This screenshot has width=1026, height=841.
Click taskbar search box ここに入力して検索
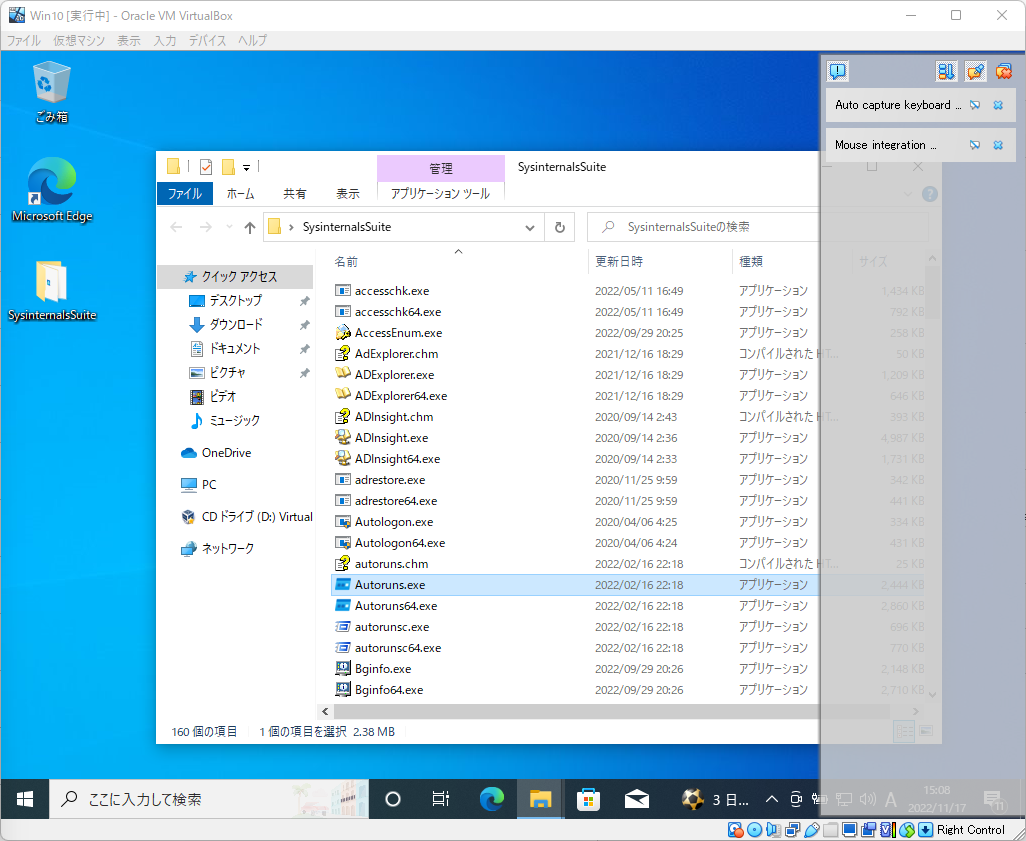pos(209,798)
